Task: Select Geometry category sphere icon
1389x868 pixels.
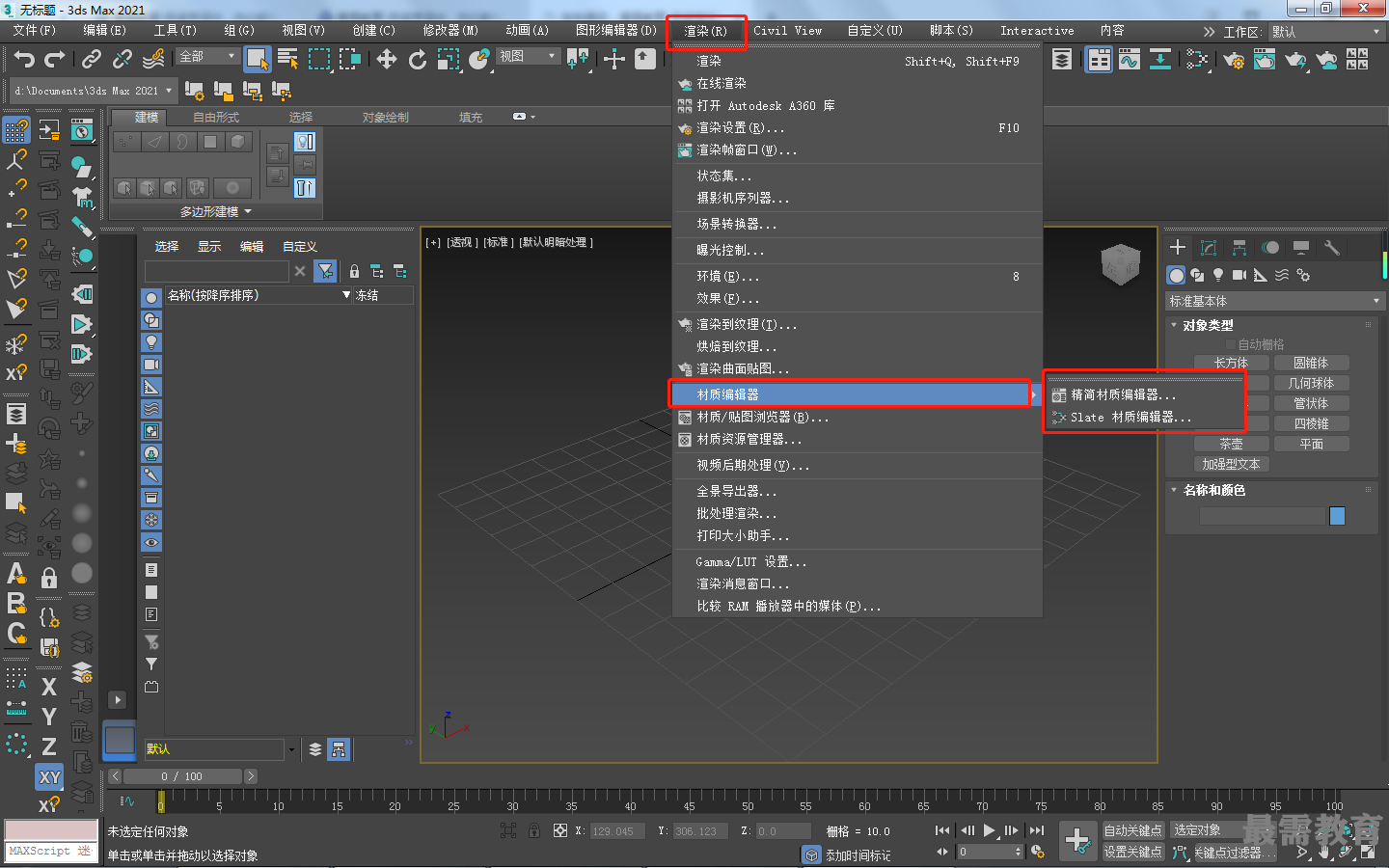Action: coord(1176,275)
